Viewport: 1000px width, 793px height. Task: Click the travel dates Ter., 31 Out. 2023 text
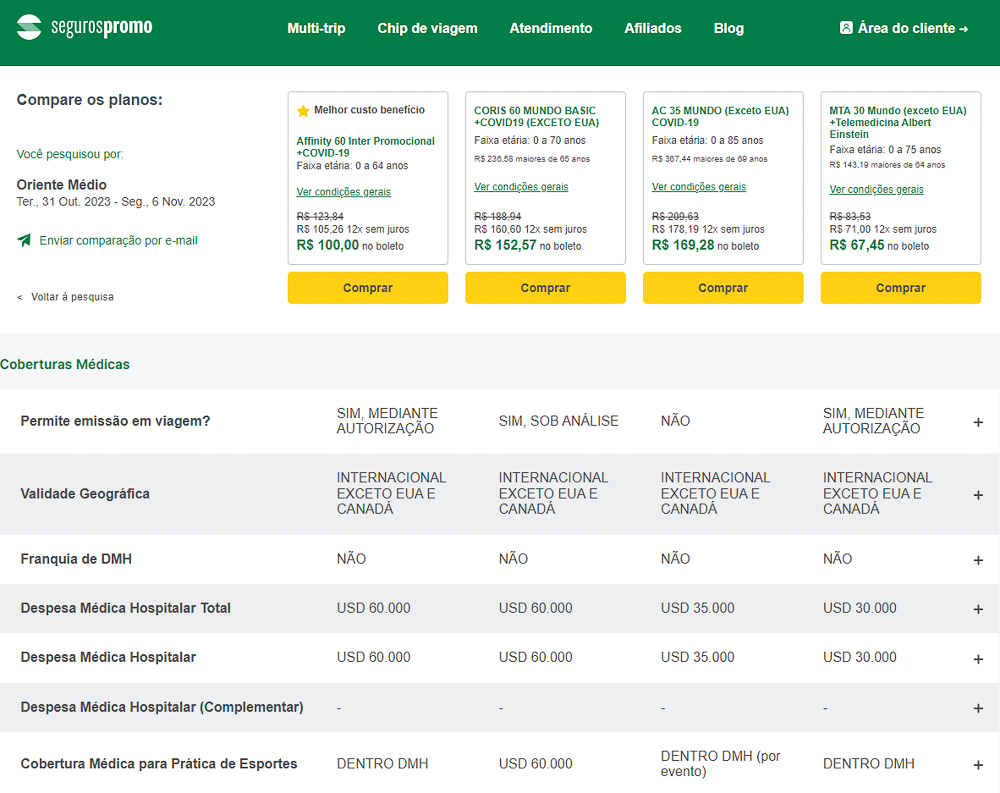[115, 202]
